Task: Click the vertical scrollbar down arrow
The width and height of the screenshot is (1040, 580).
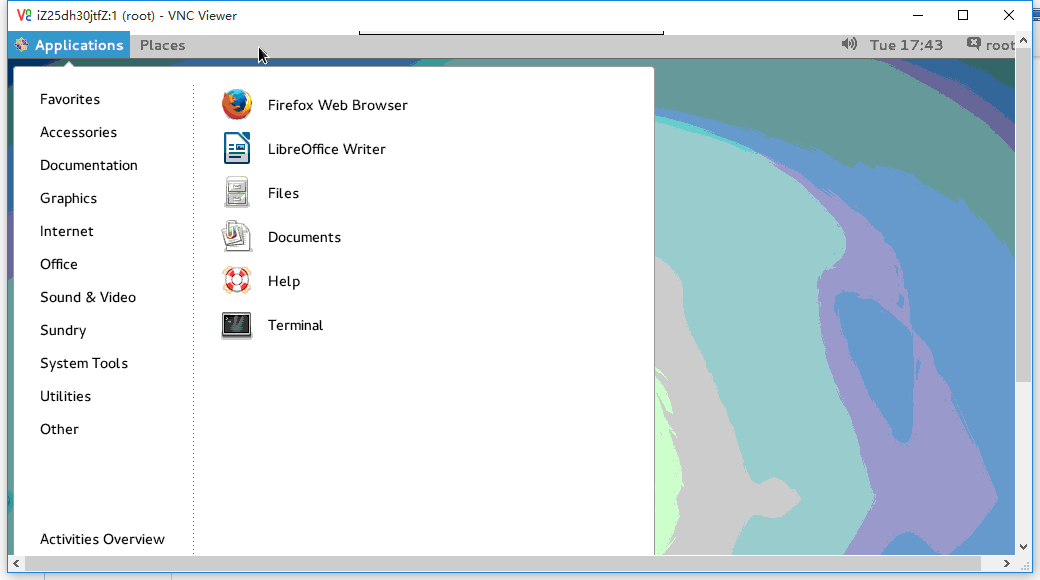Action: pos(1023,547)
